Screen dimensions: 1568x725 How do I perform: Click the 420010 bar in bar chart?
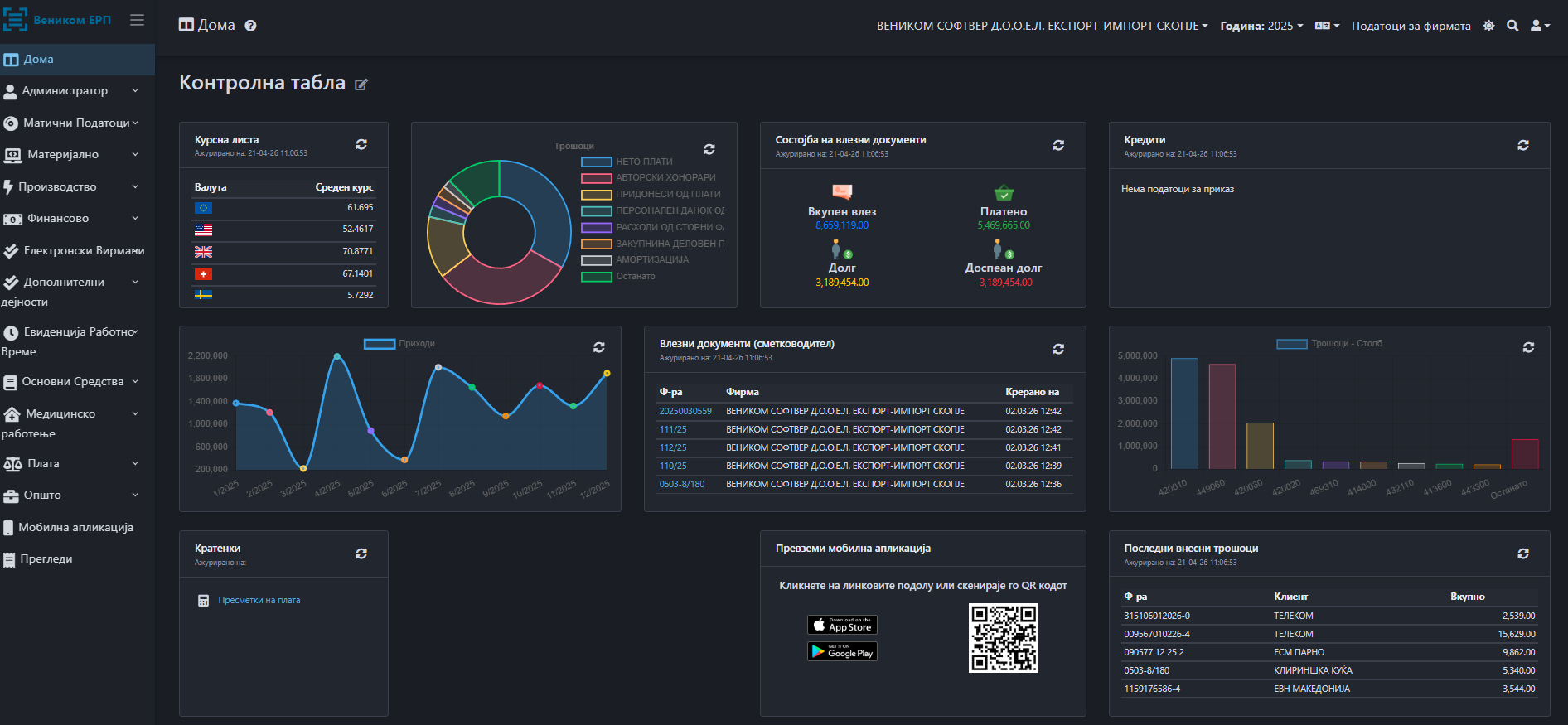click(1184, 413)
